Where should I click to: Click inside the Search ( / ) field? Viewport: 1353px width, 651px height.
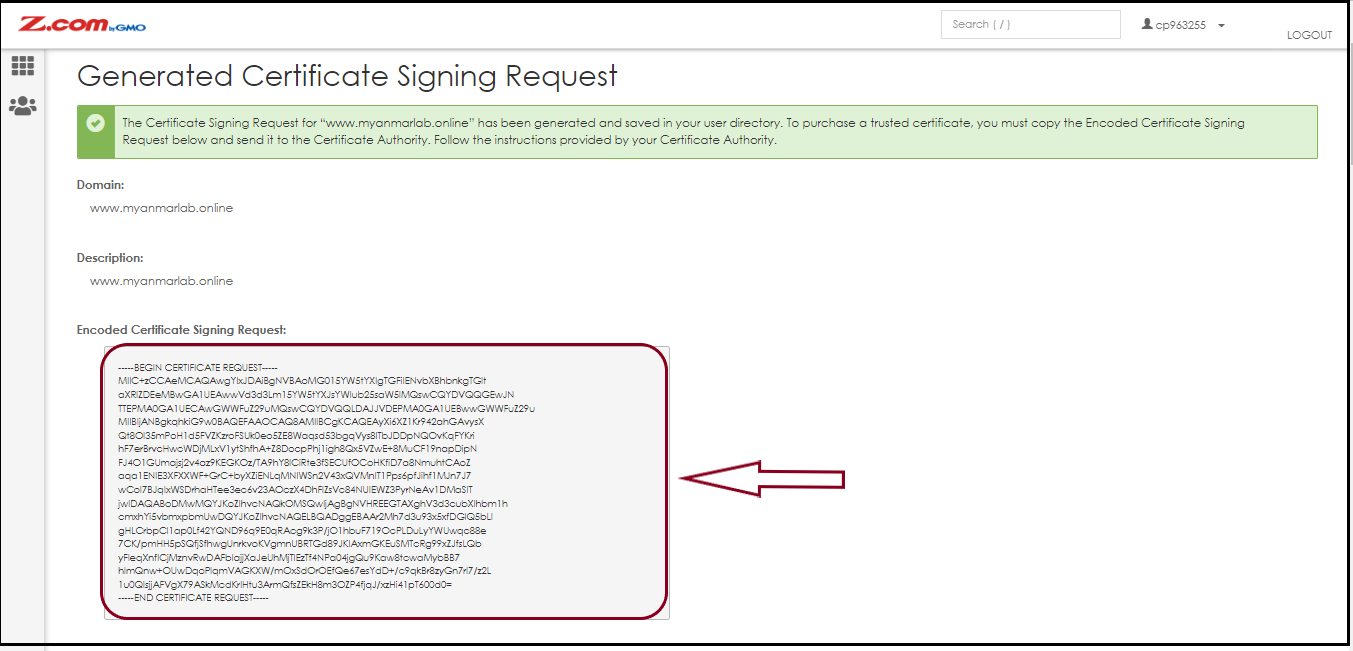tap(1030, 24)
